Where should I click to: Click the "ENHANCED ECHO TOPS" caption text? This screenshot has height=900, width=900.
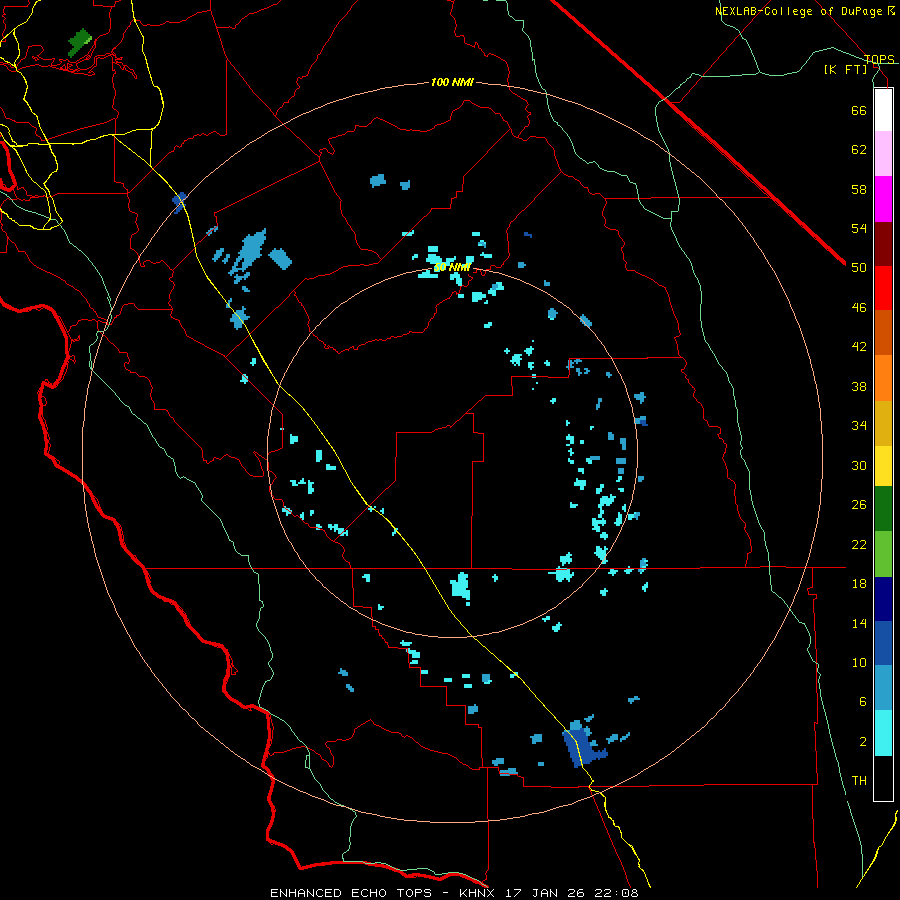click(351, 893)
